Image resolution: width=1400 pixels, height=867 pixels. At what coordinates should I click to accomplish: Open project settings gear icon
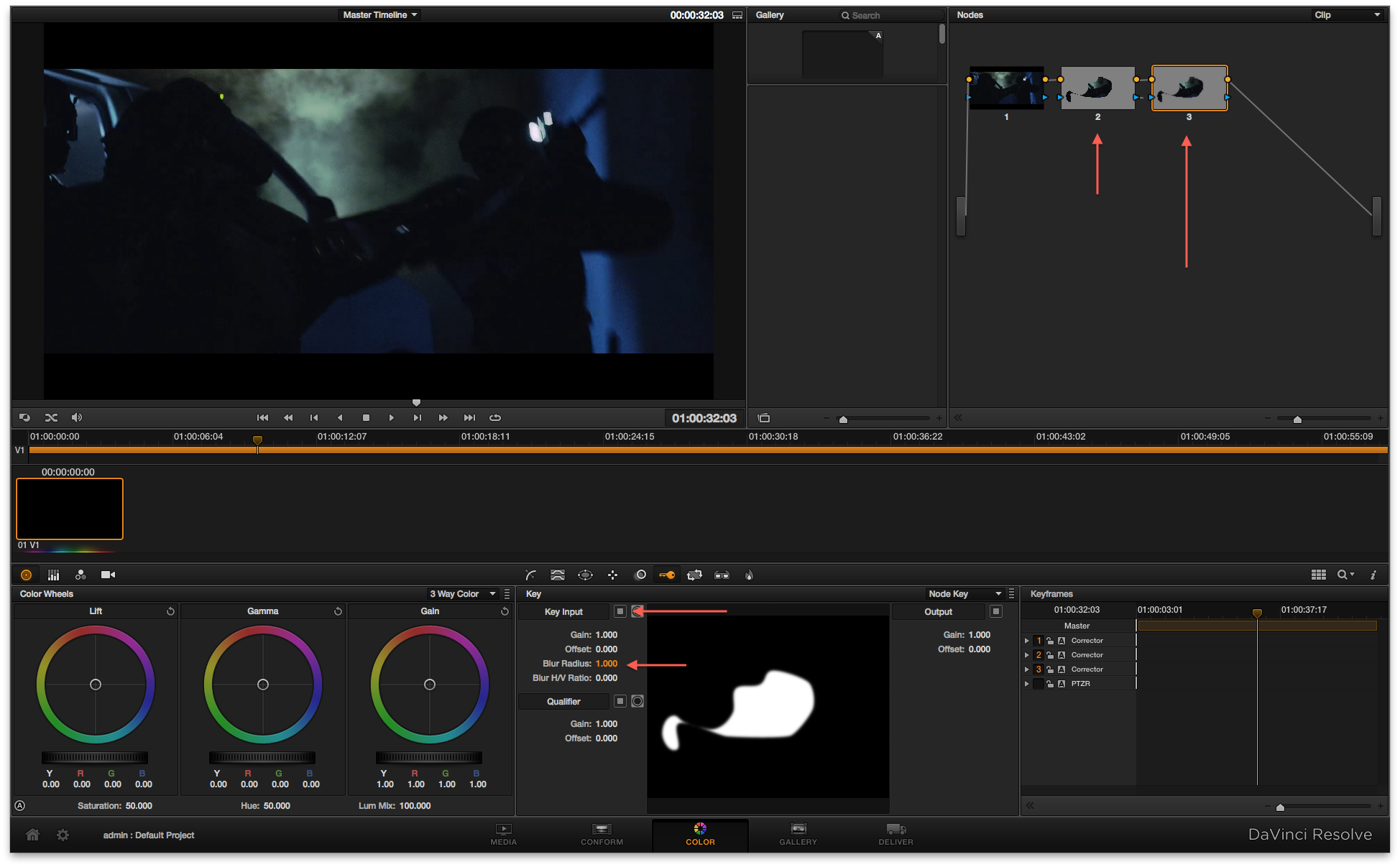click(63, 835)
